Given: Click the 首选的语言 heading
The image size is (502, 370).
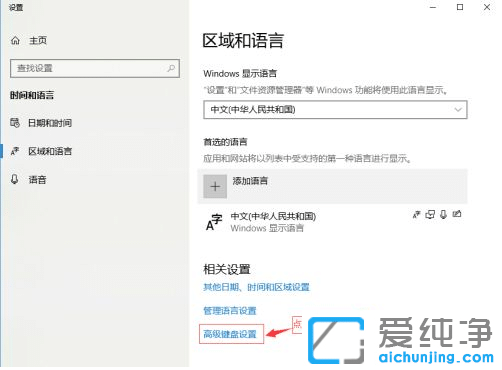Looking at the screenshot, I should [x=226, y=142].
